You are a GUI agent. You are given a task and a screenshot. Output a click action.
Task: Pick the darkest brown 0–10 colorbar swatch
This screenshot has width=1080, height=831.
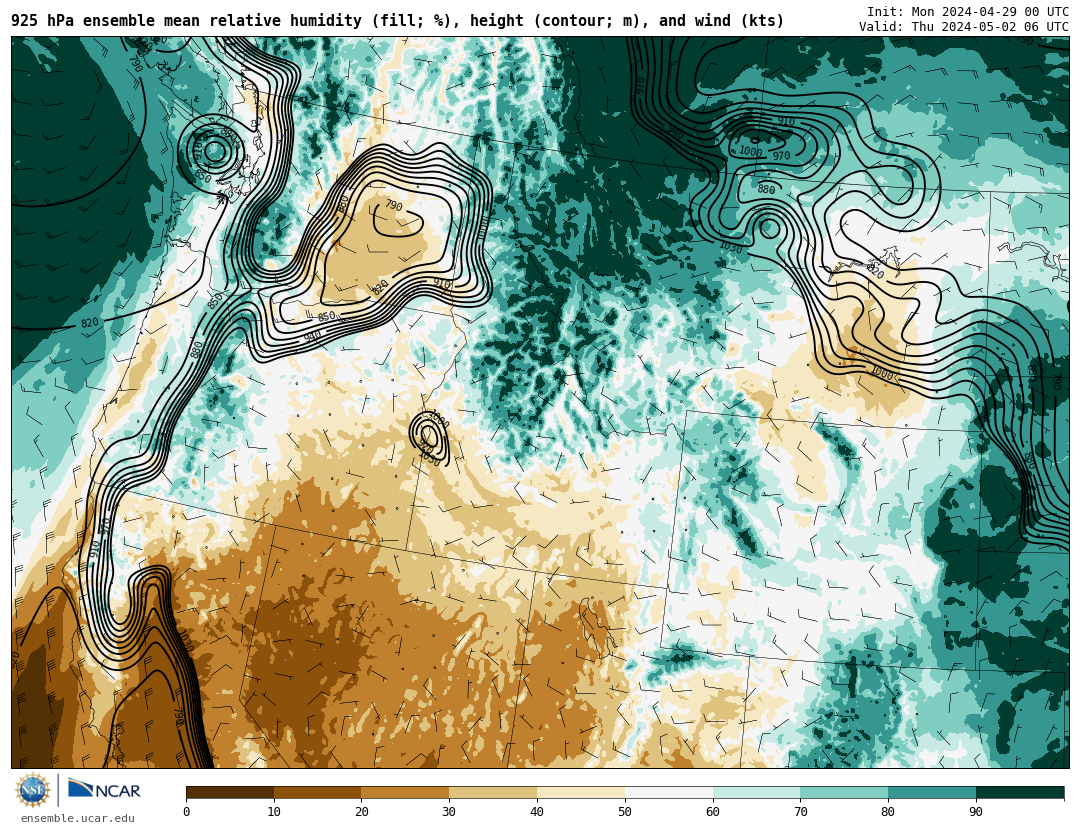pyautogui.click(x=230, y=793)
